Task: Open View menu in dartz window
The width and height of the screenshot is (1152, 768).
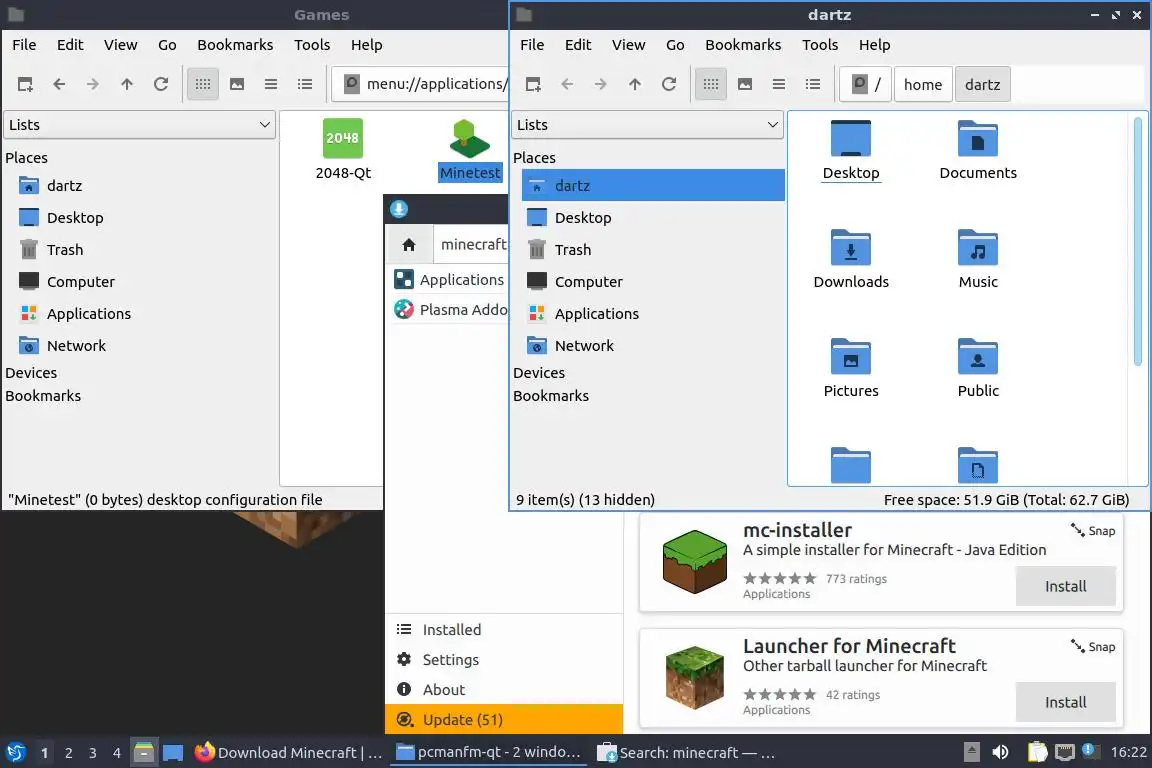Action: tap(629, 45)
